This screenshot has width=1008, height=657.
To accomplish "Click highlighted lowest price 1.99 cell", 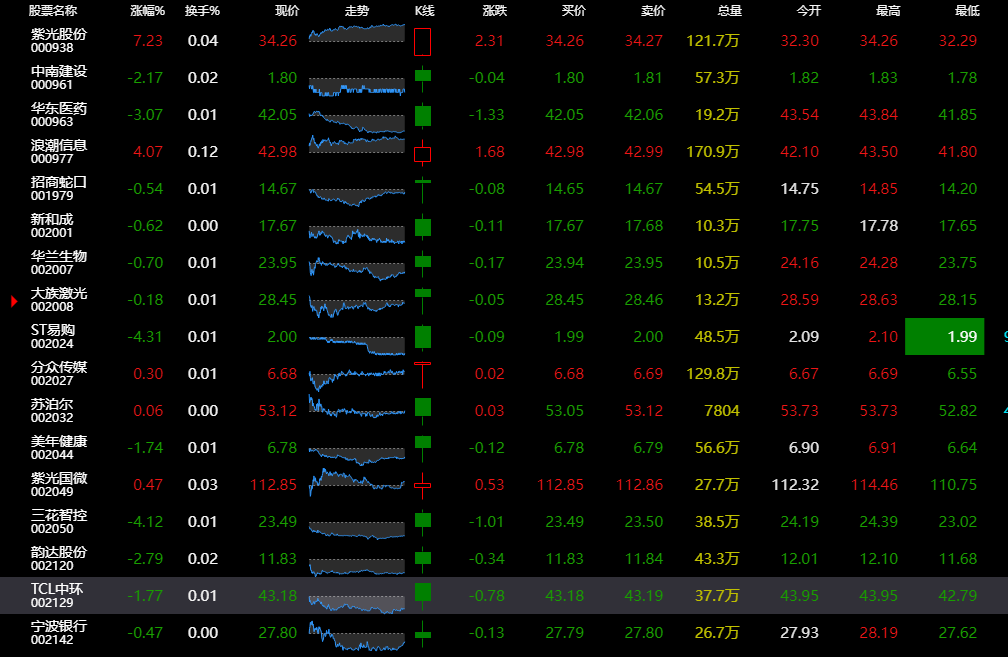I will 944,336.
